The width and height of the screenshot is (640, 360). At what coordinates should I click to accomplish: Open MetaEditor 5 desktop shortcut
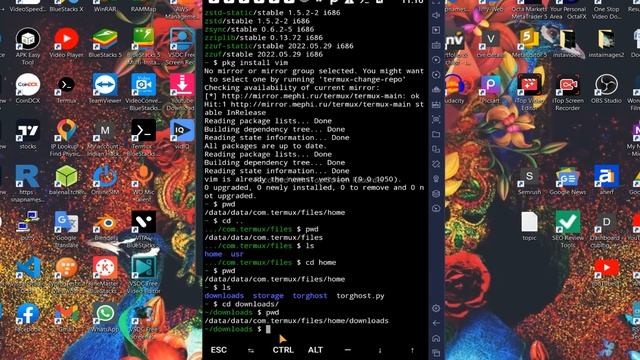(x=529, y=43)
